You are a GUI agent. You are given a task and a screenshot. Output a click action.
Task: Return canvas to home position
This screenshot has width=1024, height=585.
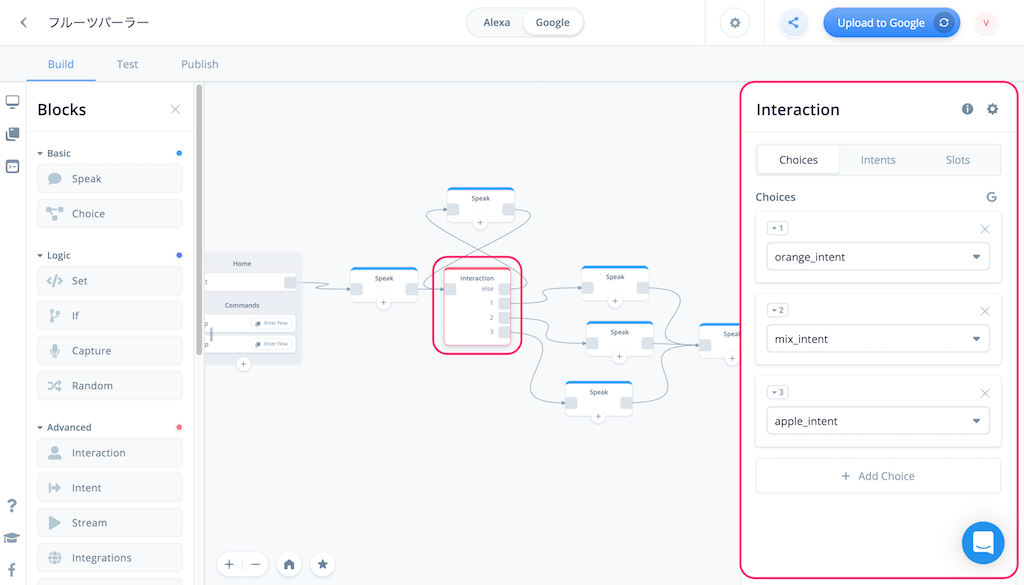(289, 564)
